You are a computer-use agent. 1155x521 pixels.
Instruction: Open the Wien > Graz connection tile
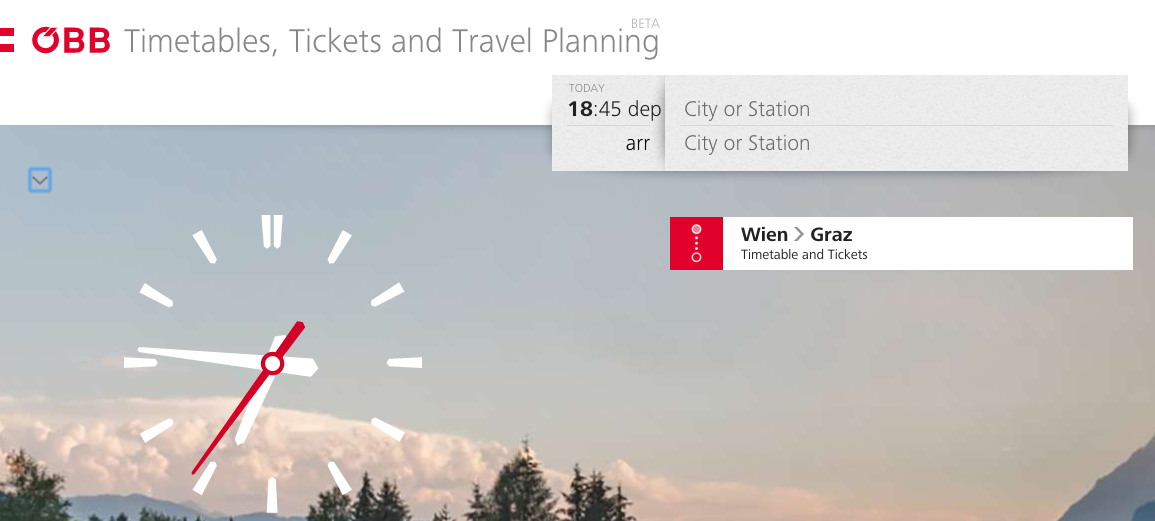901,243
